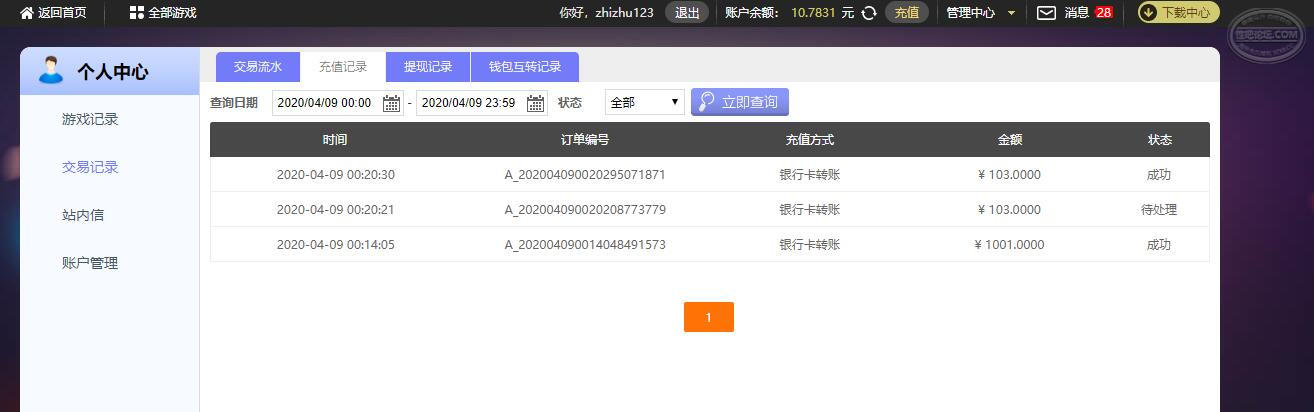Open 游戏记录 in the sidebar

[x=90, y=119]
